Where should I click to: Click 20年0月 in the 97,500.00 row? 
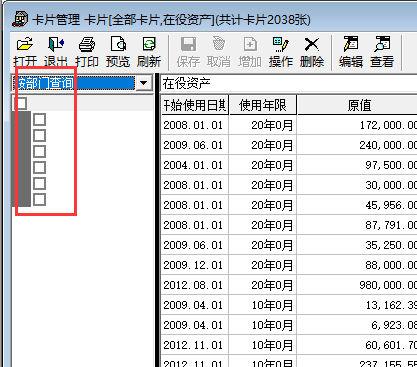click(x=263, y=165)
